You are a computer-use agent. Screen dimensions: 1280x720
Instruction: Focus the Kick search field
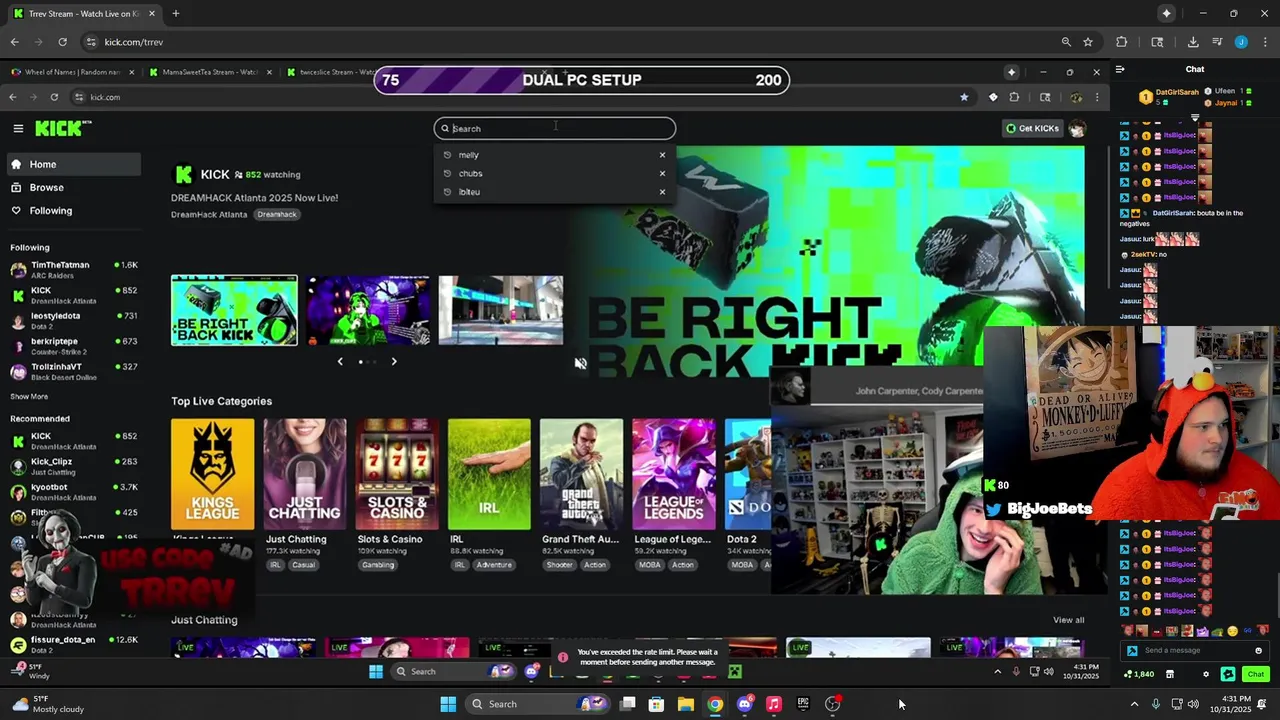(555, 128)
